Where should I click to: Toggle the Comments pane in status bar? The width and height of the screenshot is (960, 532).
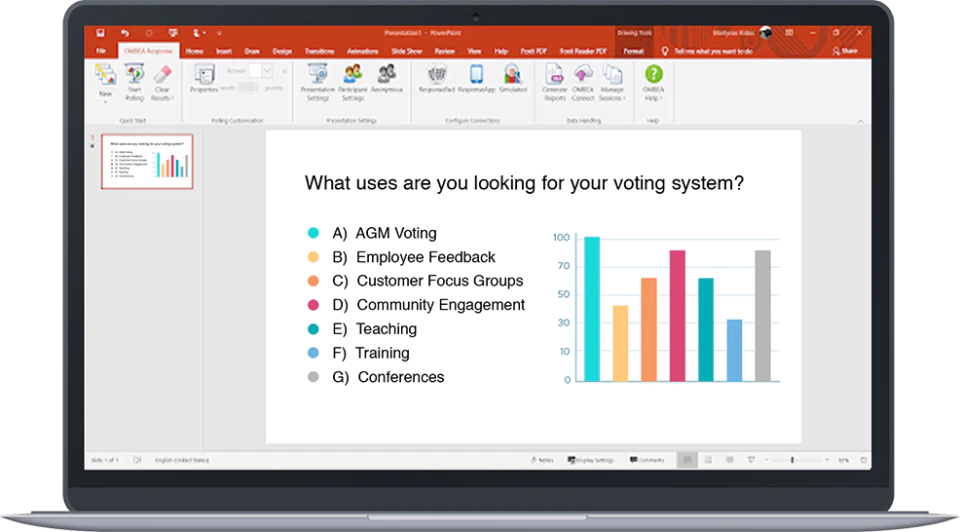(647, 460)
